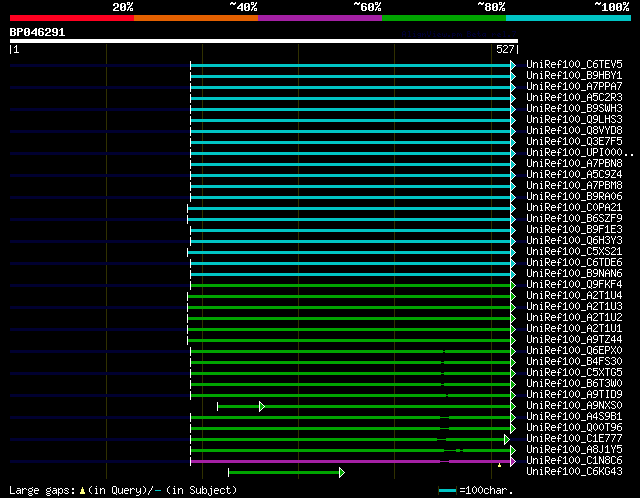Screen dimensions: 640x498
Task: Select the UniRef100_C5XTG5 label
Action: click(x=574, y=373)
